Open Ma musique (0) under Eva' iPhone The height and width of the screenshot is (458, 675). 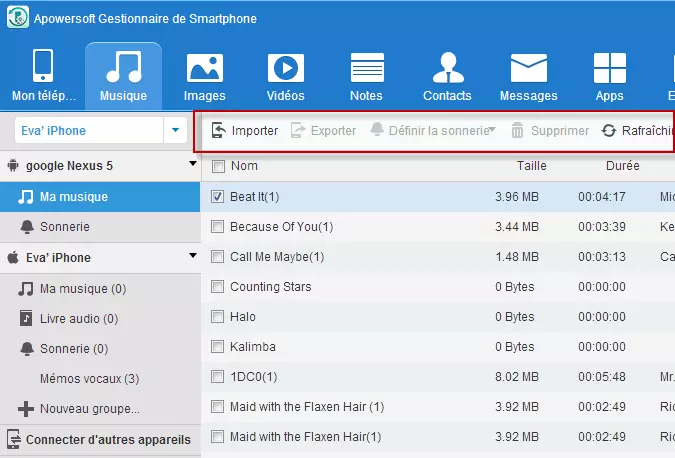point(100,288)
